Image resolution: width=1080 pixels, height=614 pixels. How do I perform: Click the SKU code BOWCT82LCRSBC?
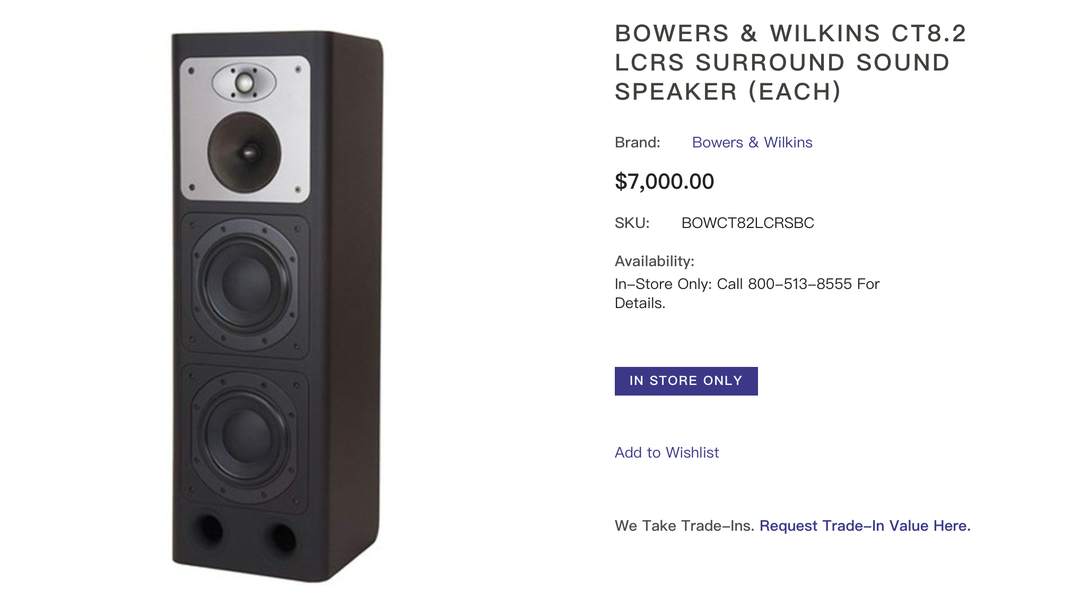[747, 223]
